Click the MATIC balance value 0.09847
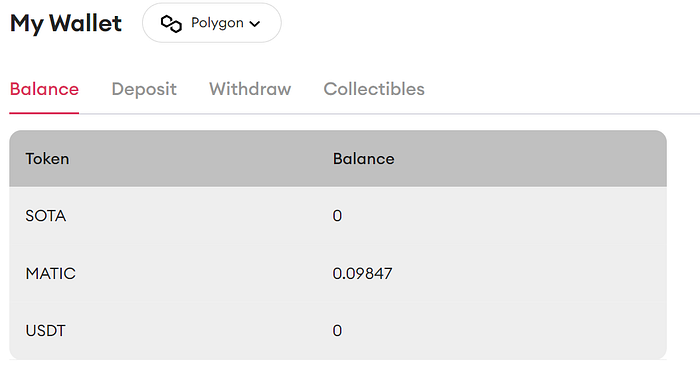This screenshot has height=376, width=700. (x=362, y=273)
